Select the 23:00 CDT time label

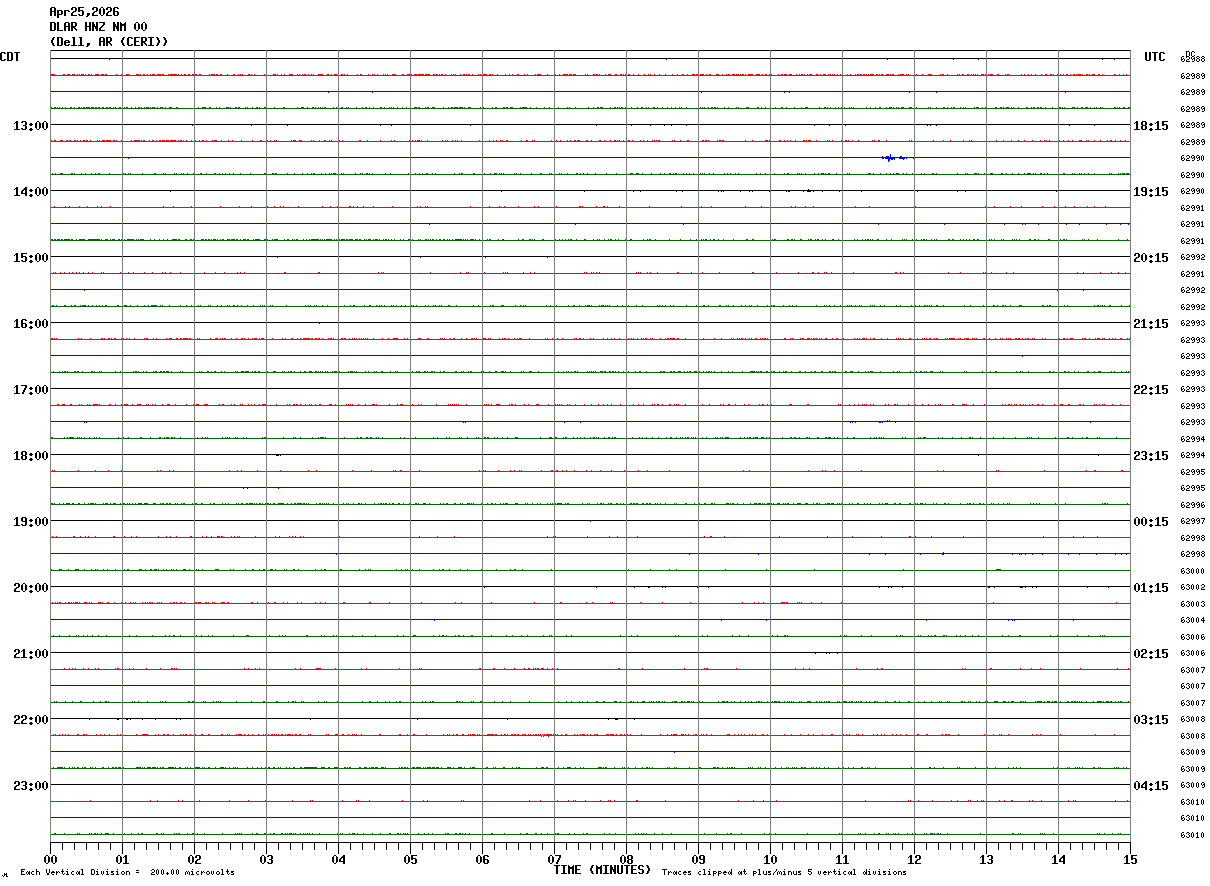click(x=31, y=785)
